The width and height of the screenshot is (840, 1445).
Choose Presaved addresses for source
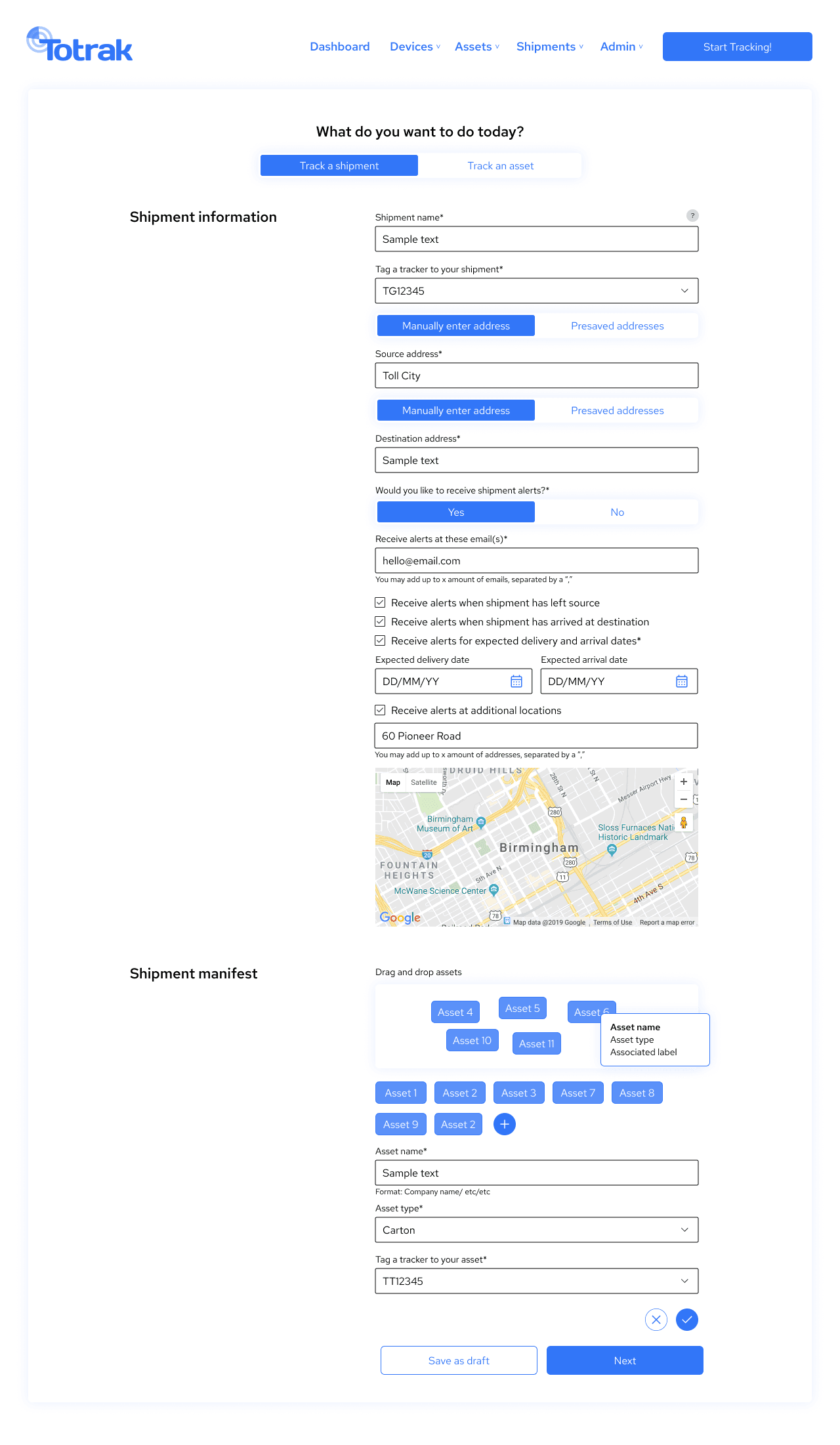coord(618,325)
